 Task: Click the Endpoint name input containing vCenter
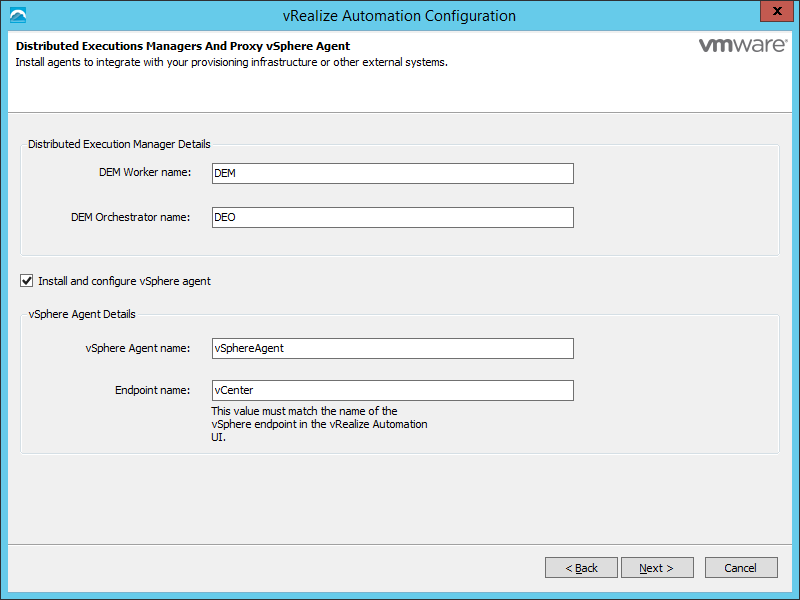(x=393, y=390)
